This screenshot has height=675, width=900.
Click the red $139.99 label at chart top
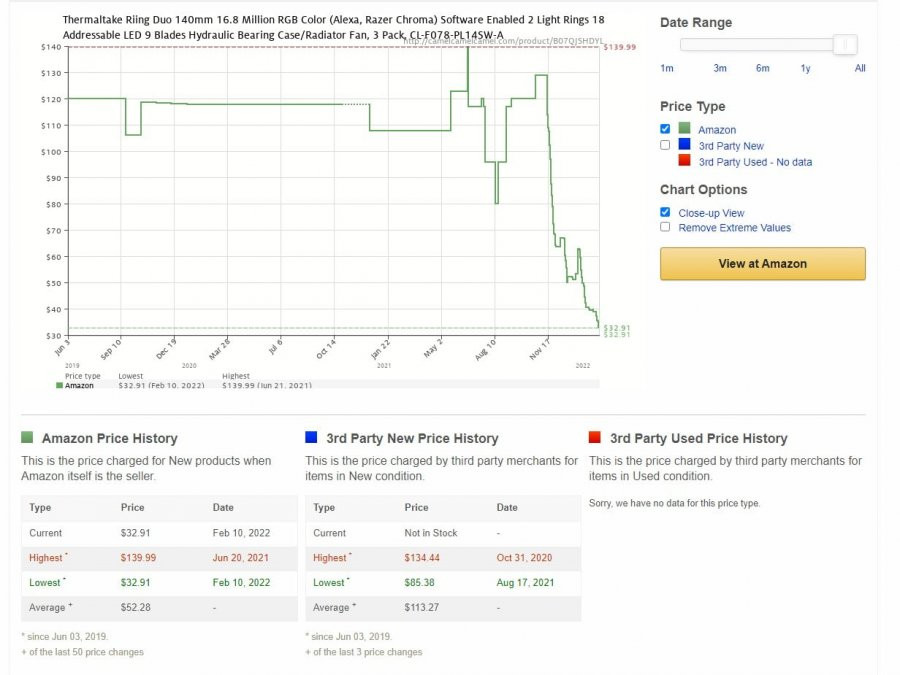(619, 47)
